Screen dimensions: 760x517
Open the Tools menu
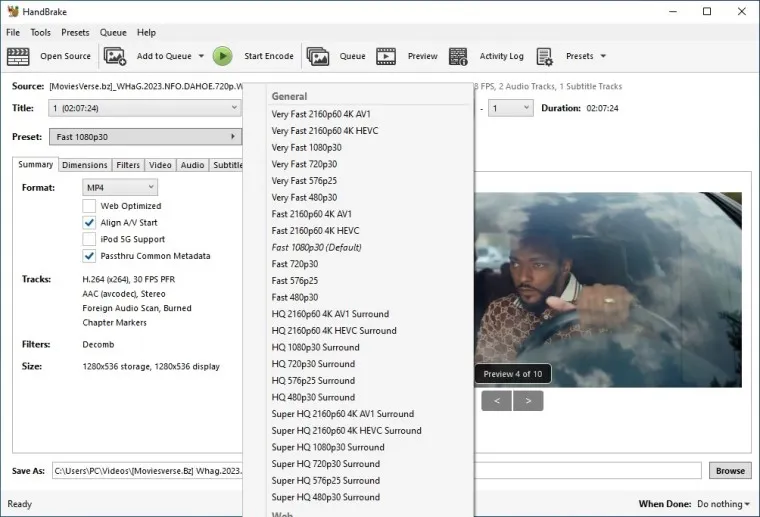click(x=40, y=32)
